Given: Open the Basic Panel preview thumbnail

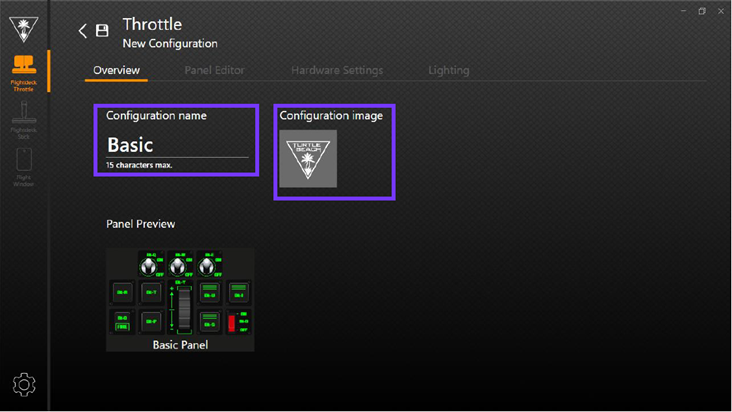Looking at the screenshot, I should [180, 300].
